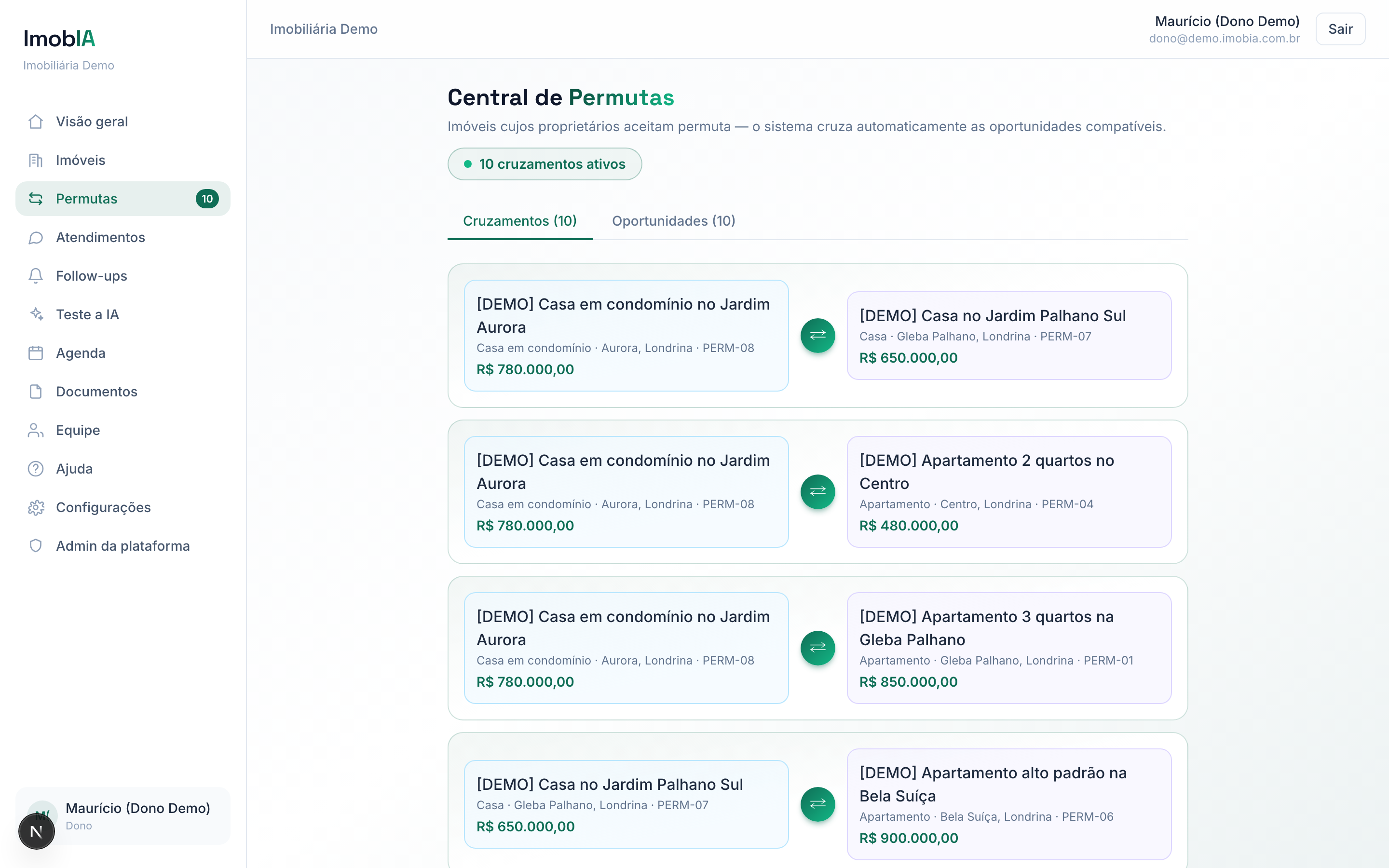Click Apartamento · Centro, Londrina · PERM-04 text
The height and width of the screenshot is (868, 1389).
click(976, 504)
